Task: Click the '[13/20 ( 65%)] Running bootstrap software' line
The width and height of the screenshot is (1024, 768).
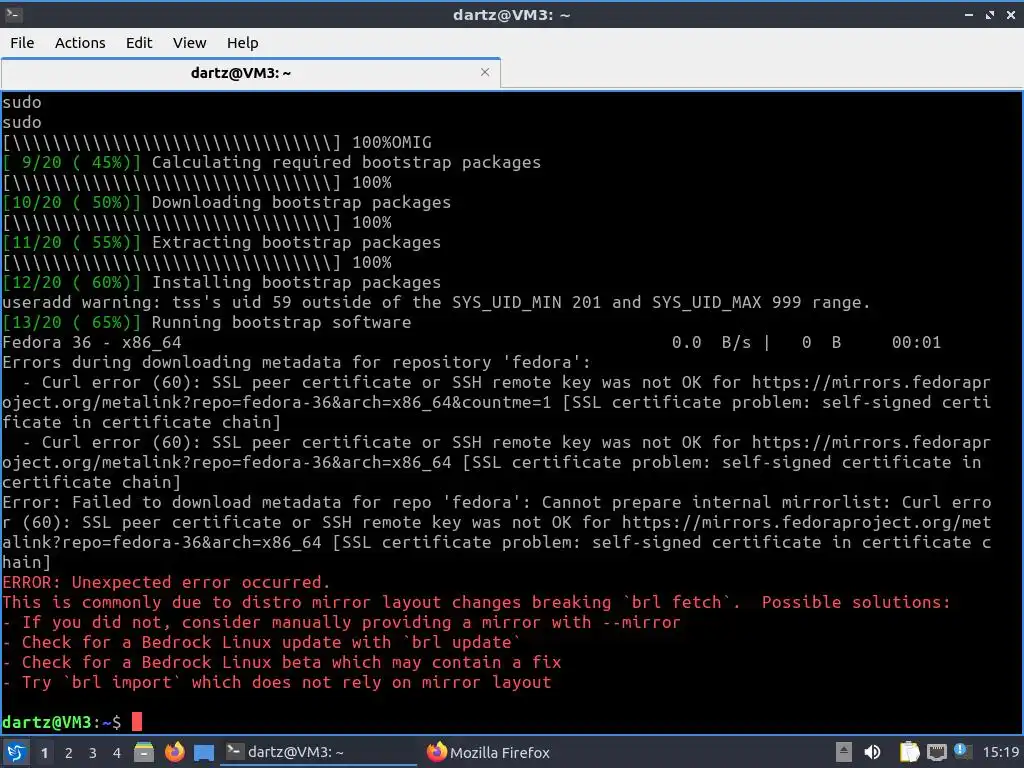Action: pyautogui.click(x=206, y=322)
